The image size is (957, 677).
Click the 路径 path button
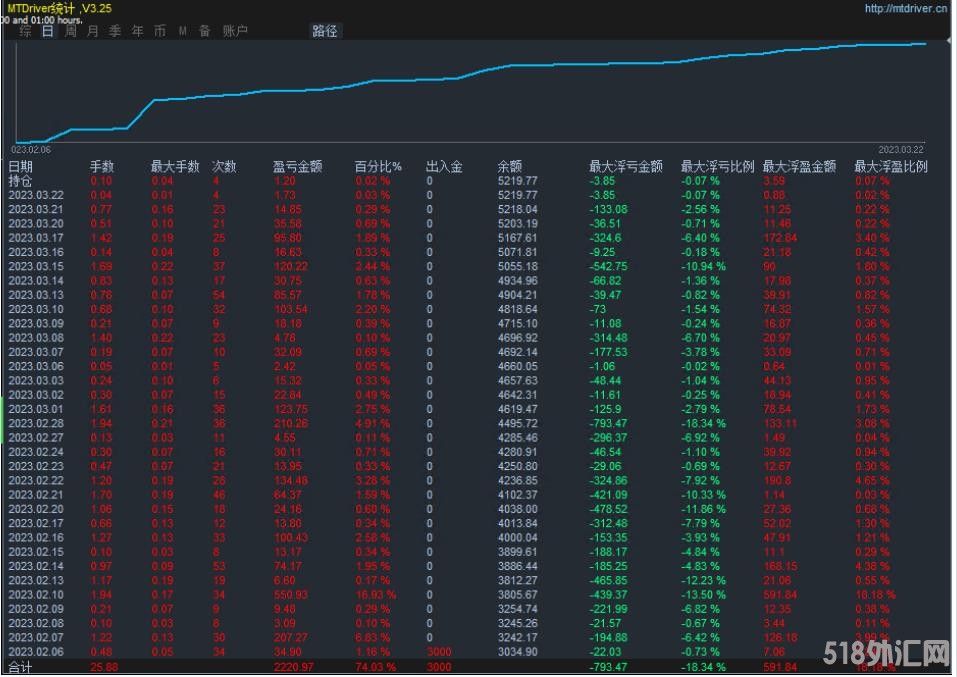tap(325, 31)
